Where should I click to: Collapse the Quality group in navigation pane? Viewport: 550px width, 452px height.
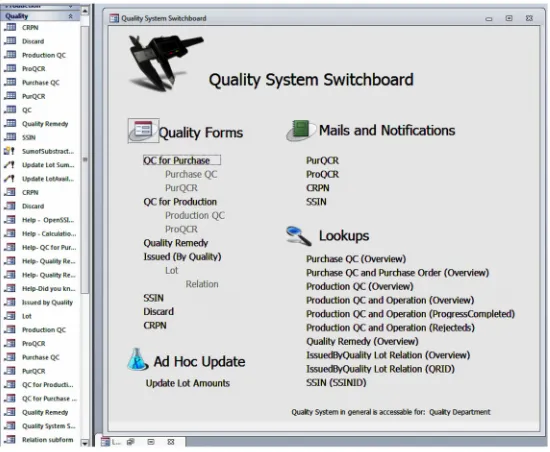(x=71, y=16)
